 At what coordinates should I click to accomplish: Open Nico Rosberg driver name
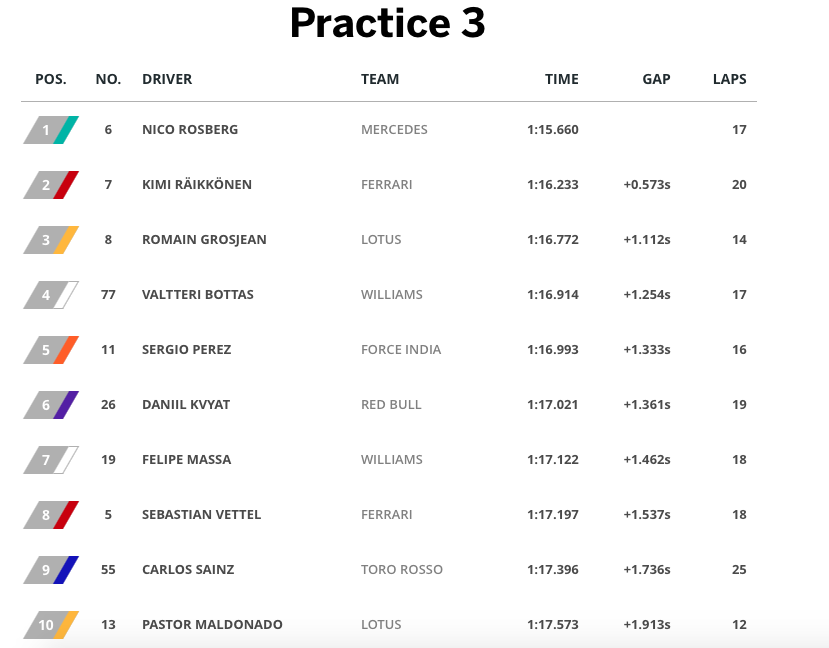190,129
